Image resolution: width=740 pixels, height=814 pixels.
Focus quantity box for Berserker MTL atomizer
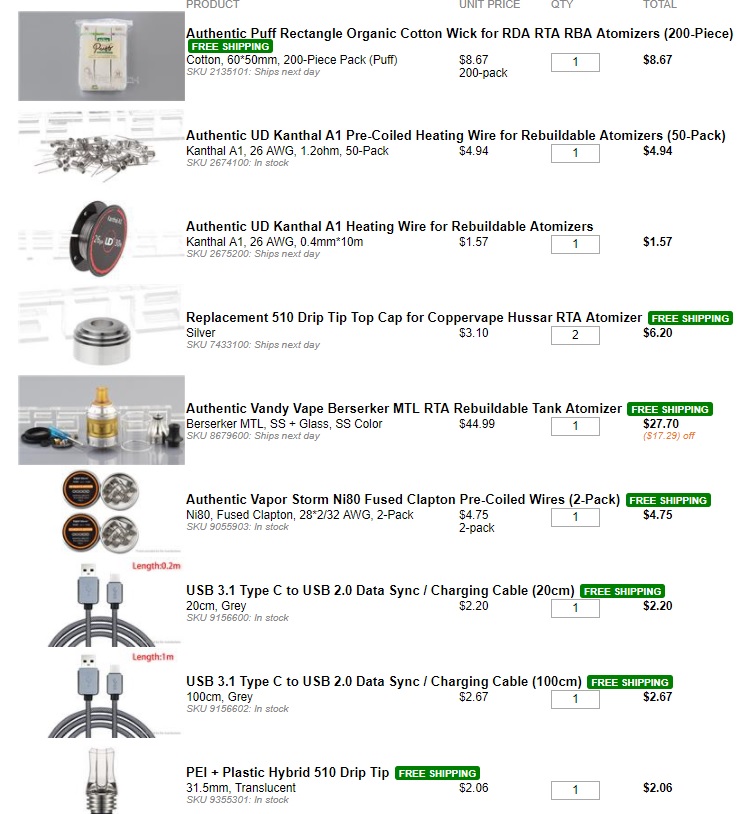pyautogui.click(x=575, y=426)
